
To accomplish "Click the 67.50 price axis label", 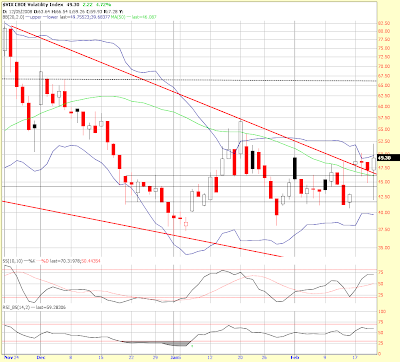I will tap(384, 76).
